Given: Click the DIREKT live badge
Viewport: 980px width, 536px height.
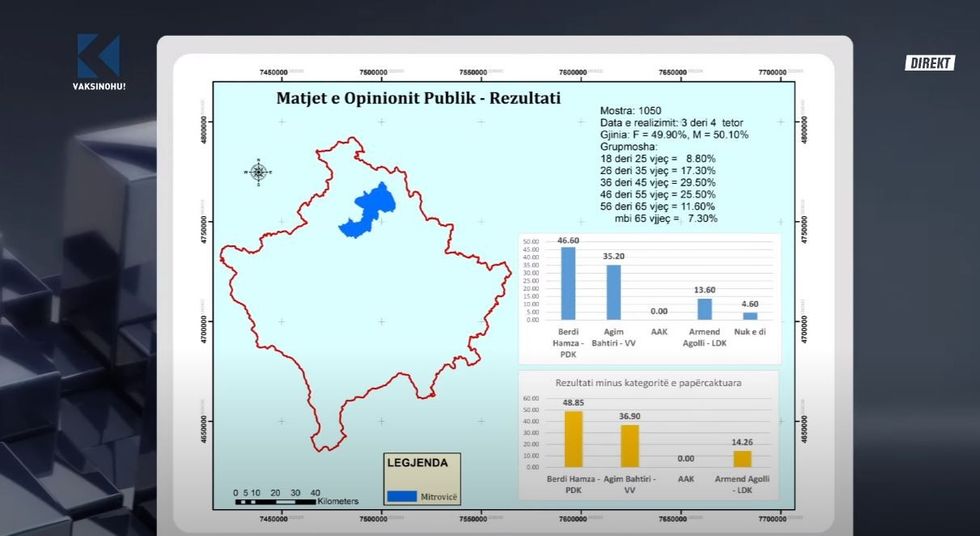Looking at the screenshot, I should coord(930,63).
